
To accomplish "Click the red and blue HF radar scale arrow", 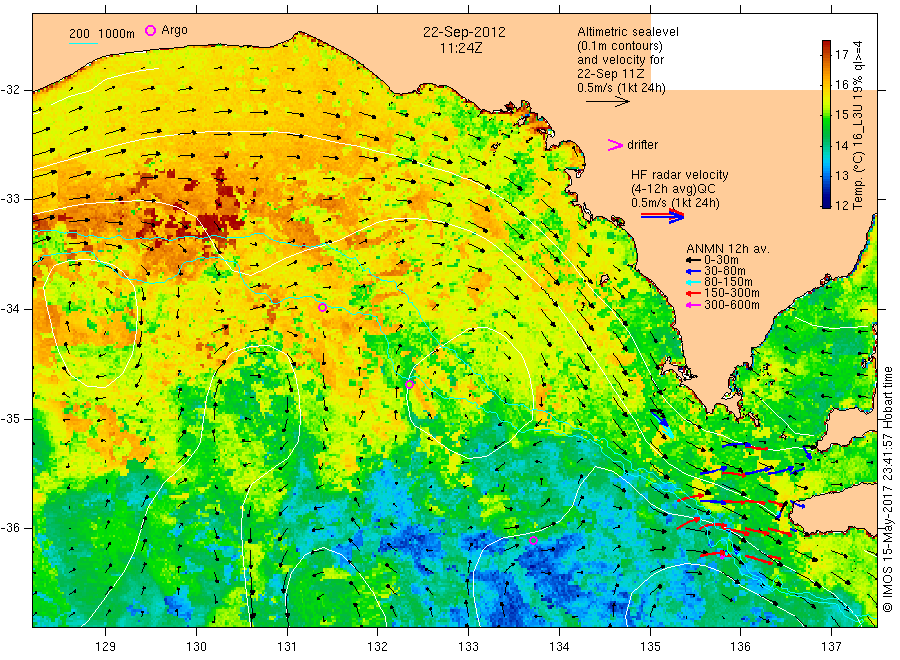I will coord(662,216).
